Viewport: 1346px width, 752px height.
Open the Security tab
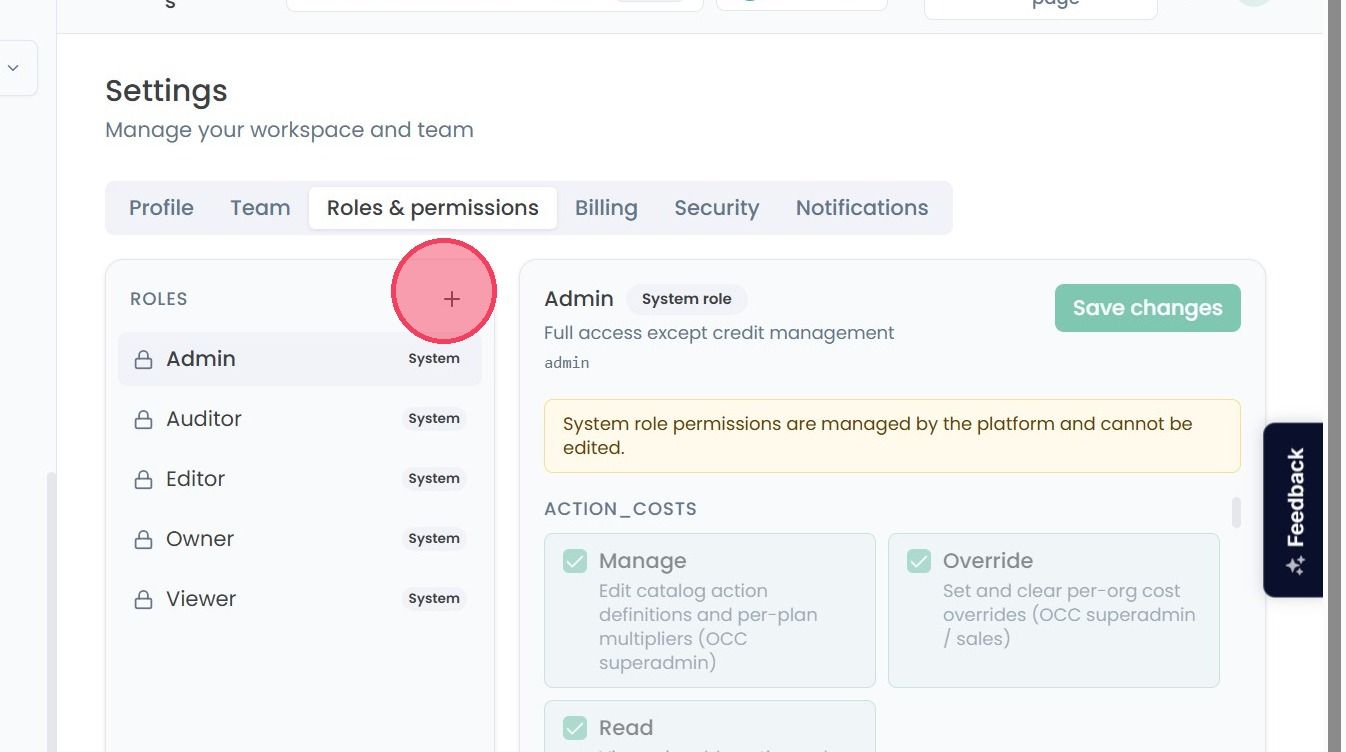point(717,208)
